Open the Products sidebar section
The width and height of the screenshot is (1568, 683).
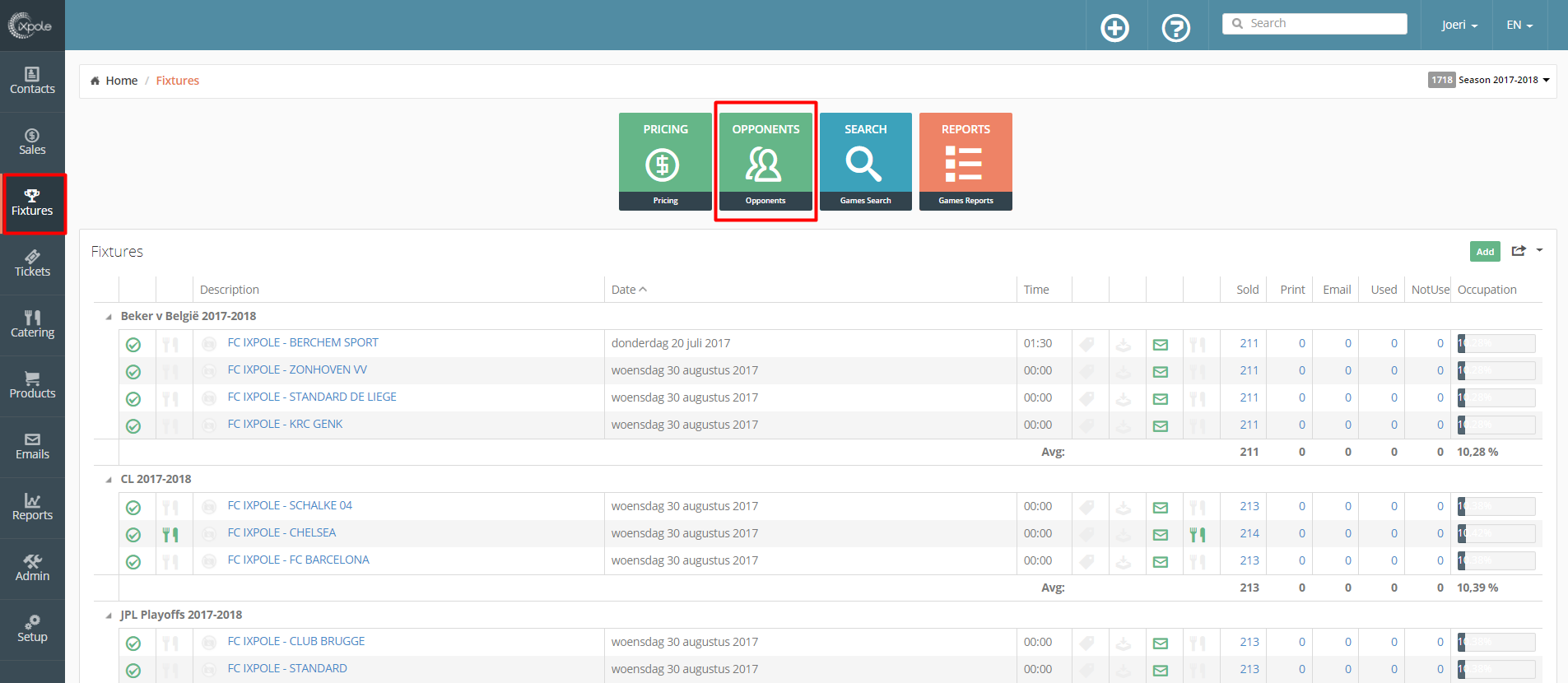pos(32,385)
